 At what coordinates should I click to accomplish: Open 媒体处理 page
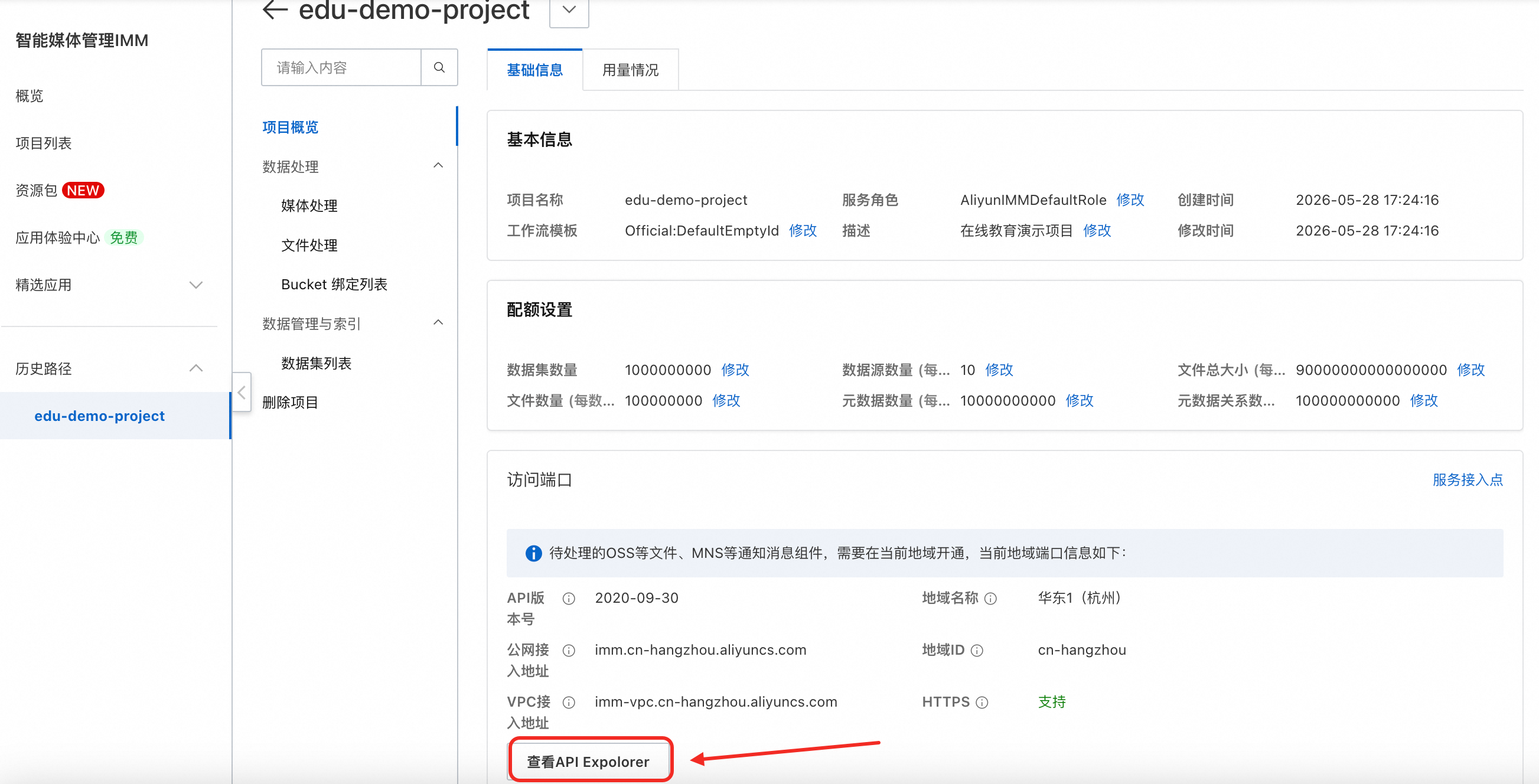point(309,205)
